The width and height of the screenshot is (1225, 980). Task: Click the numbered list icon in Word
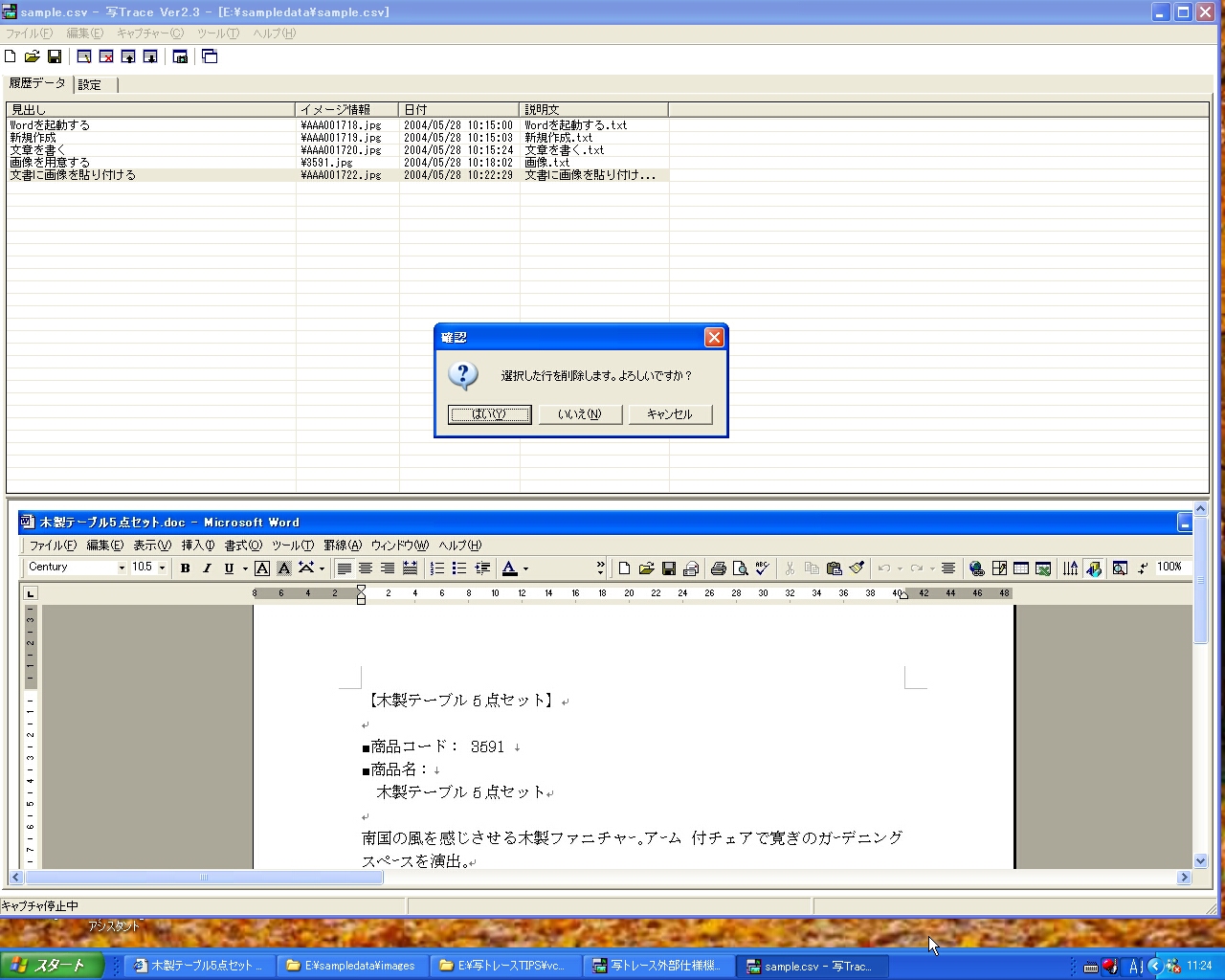pos(437,568)
